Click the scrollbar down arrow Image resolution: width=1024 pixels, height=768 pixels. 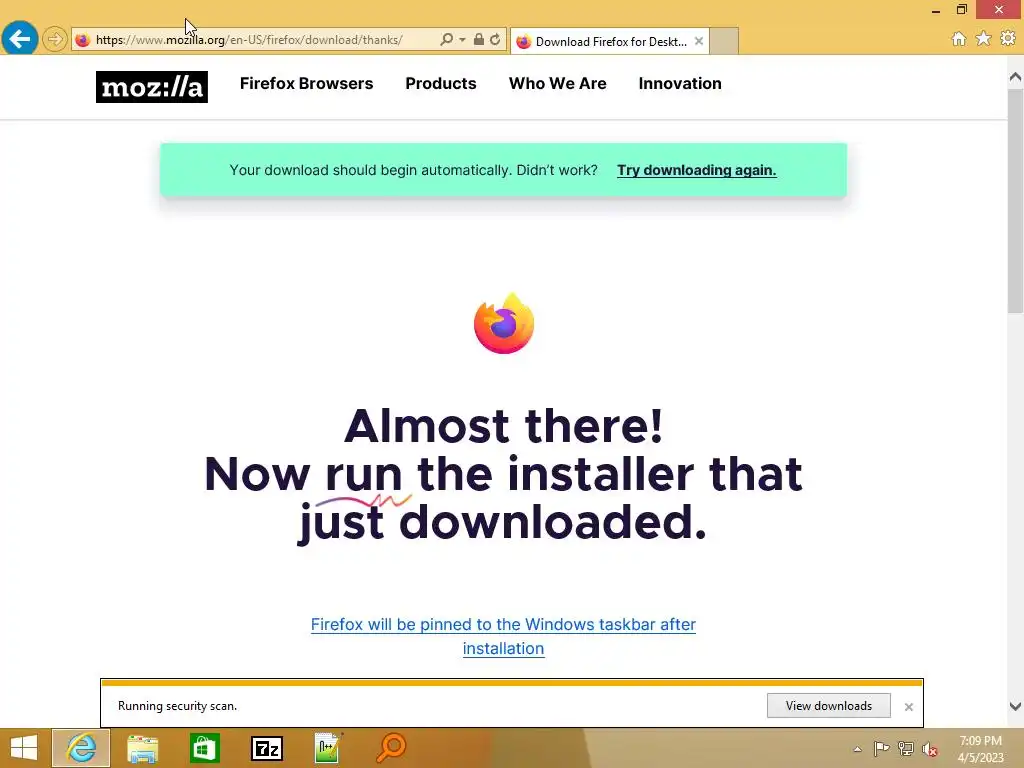point(1016,706)
